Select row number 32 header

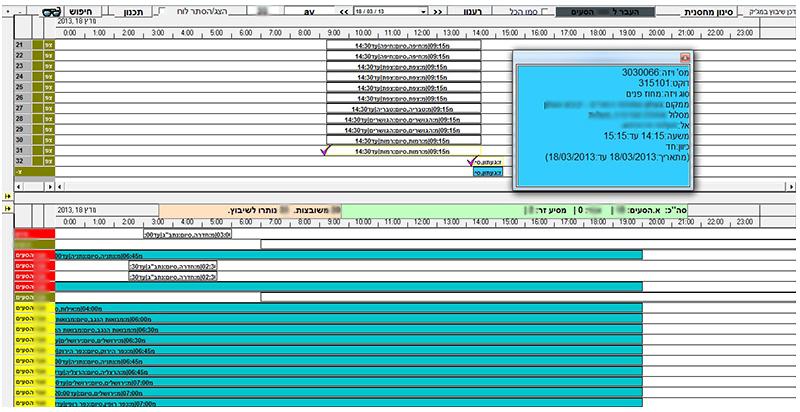point(23,161)
